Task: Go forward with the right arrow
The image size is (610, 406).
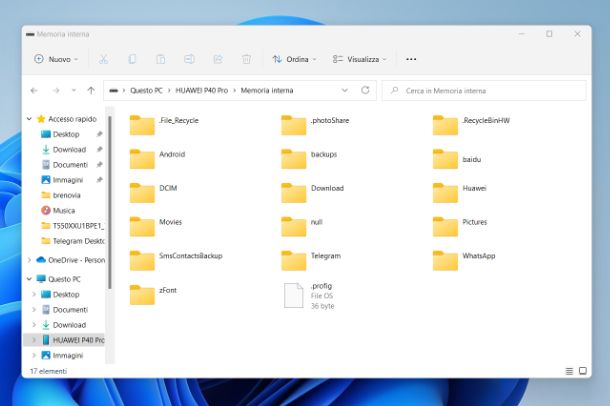Action: pyautogui.click(x=56, y=91)
